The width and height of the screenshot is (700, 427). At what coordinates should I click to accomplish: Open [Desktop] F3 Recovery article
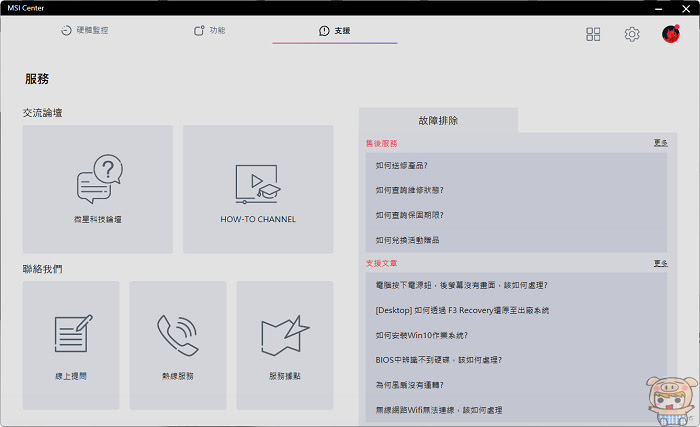(462, 310)
